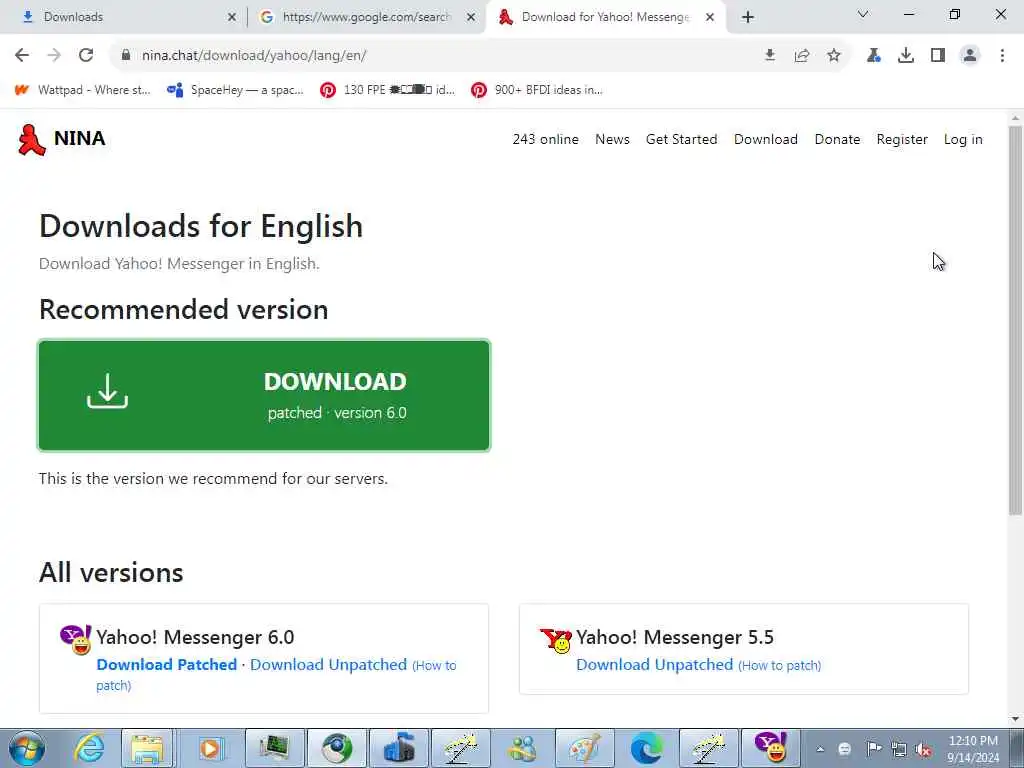Click the Yahoo! Messenger 5.5 heading
This screenshot has width=1024, height=768.
[675, 637]
